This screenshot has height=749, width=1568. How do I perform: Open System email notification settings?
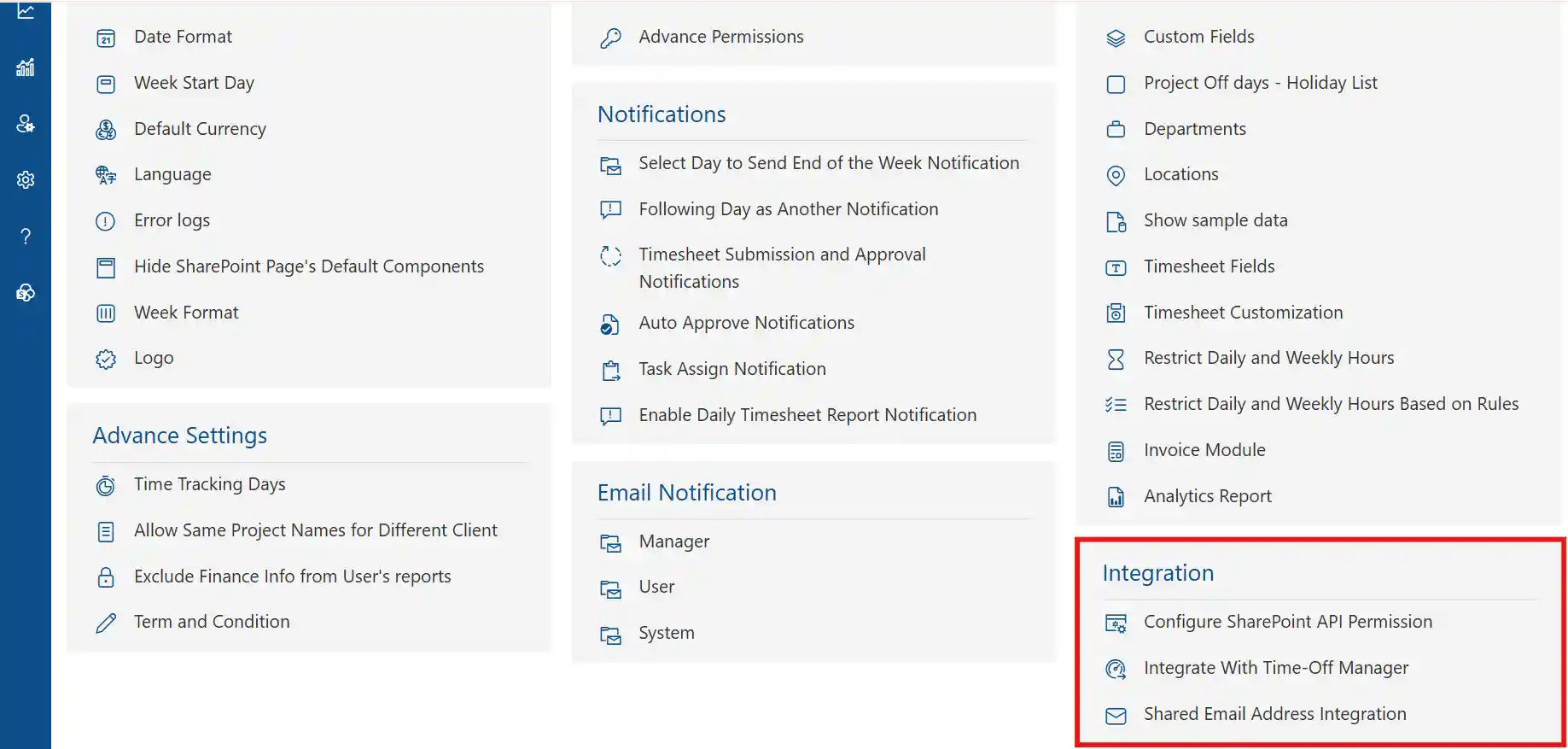pos(667,633)
